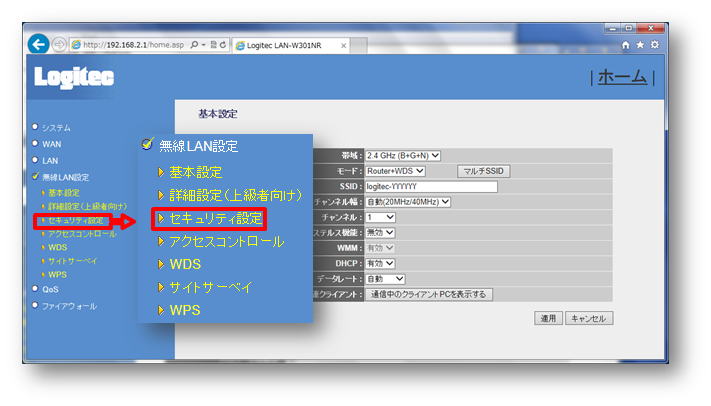The width and height of the screenshot is (711, 406).
Task: Click the browser back arrow button
Action: click(x=39, y=44)
